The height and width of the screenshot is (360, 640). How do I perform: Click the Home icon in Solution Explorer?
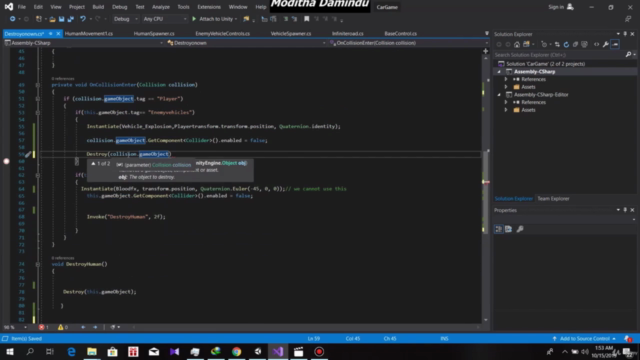517,44
